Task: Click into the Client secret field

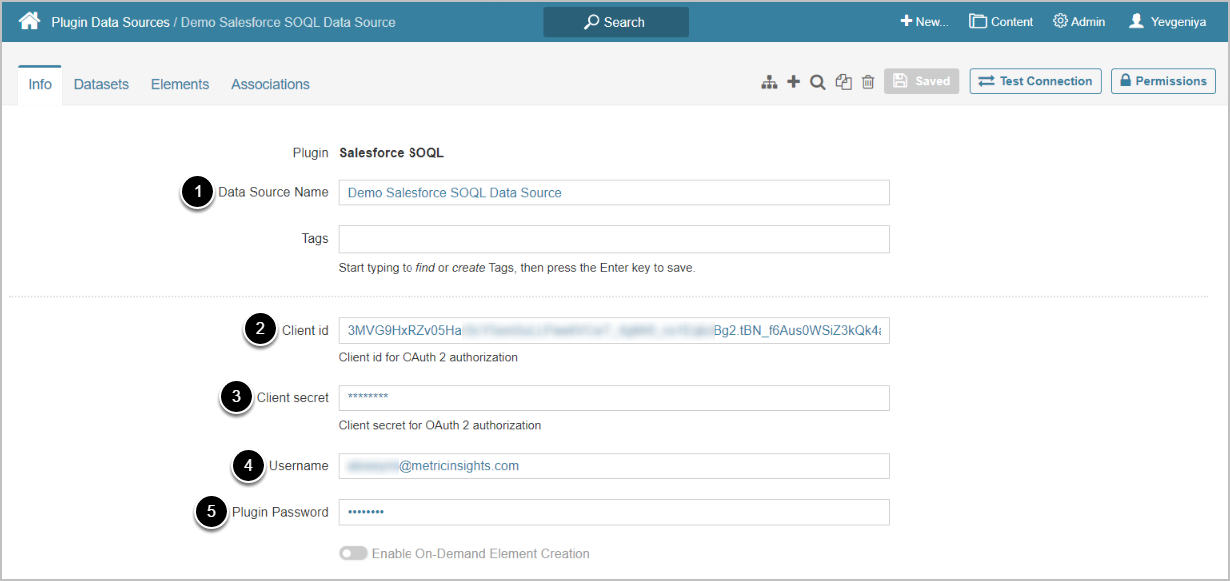Action: tap(614, 398)
